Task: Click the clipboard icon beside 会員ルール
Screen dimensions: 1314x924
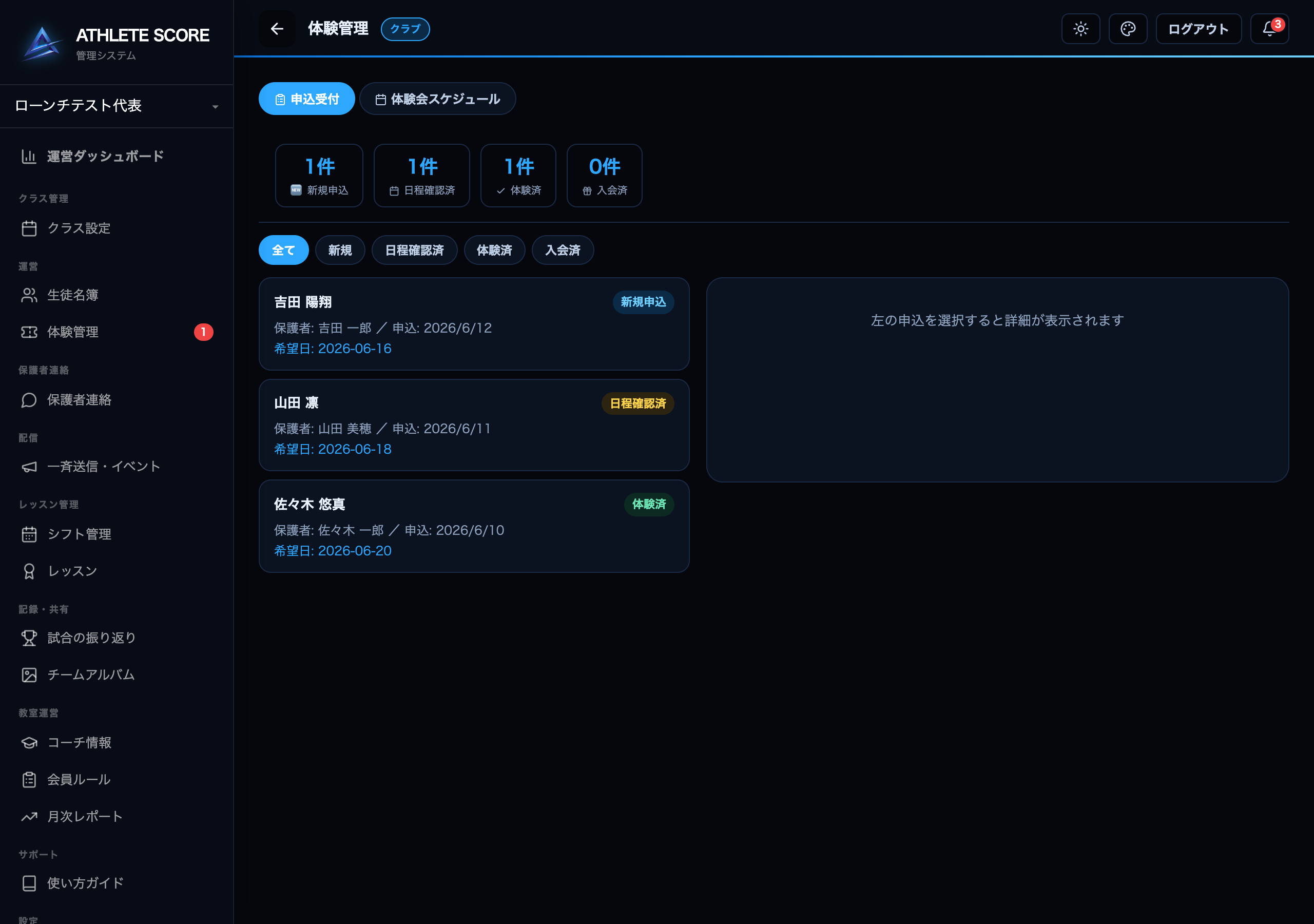Action: pyautogui.click(x=29, y=780)
